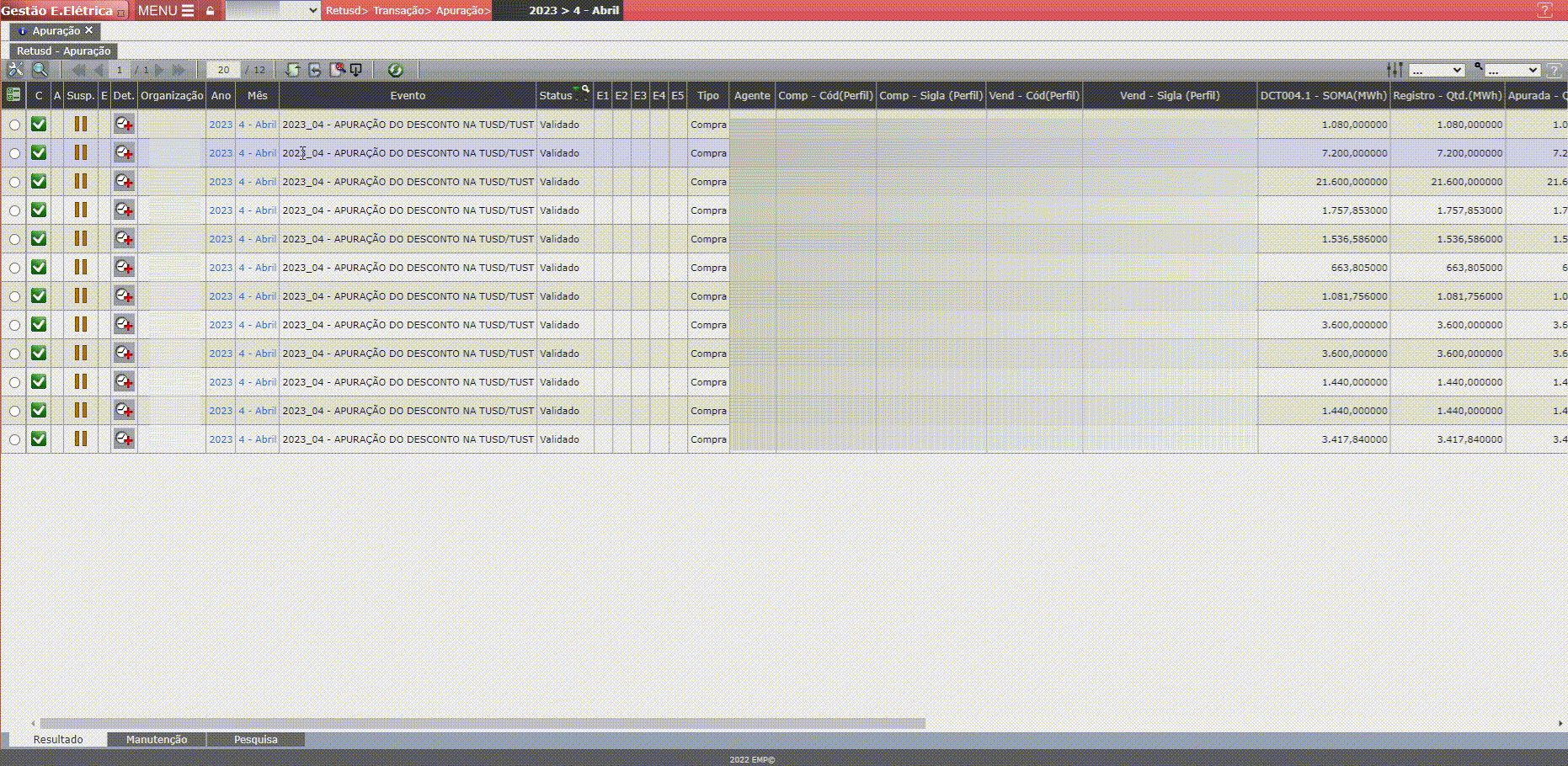Open the detail icon in first row

[124, 125]
